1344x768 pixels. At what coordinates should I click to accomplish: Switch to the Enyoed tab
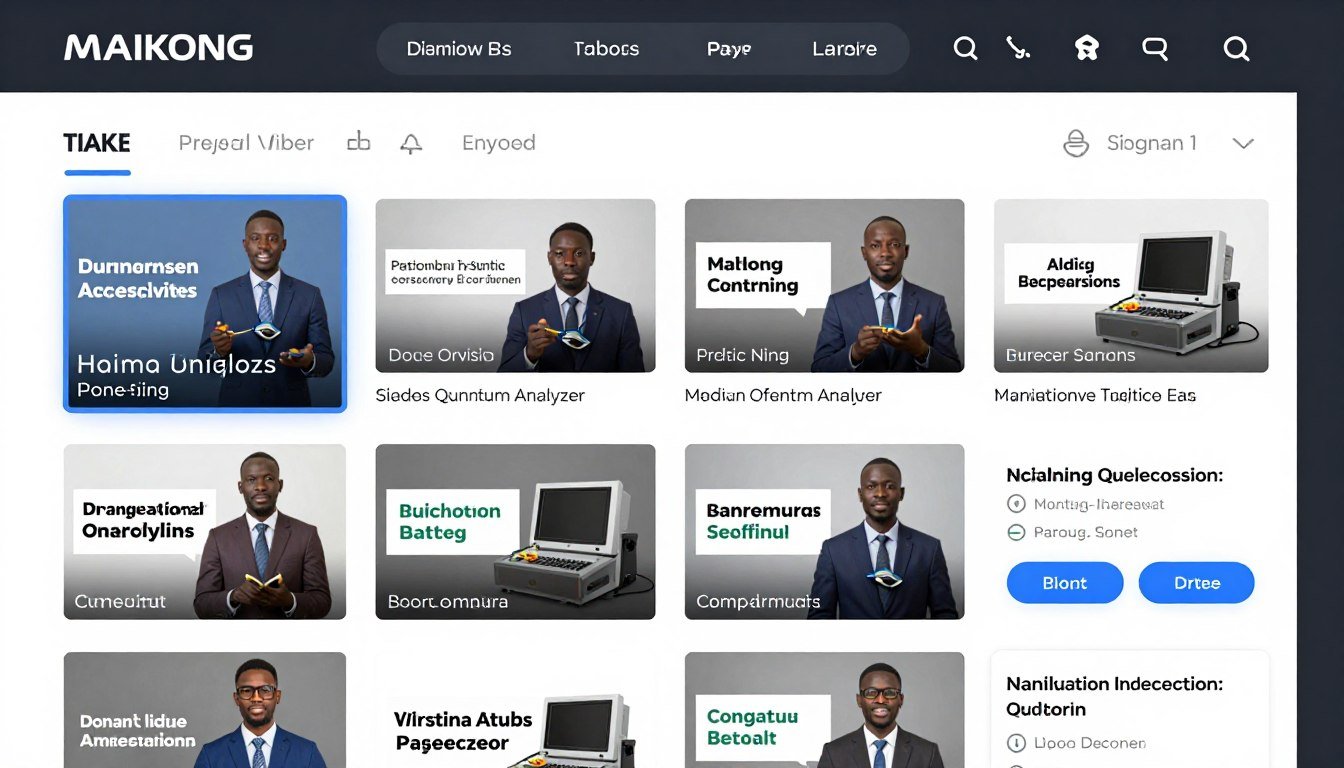coord(498,142)
